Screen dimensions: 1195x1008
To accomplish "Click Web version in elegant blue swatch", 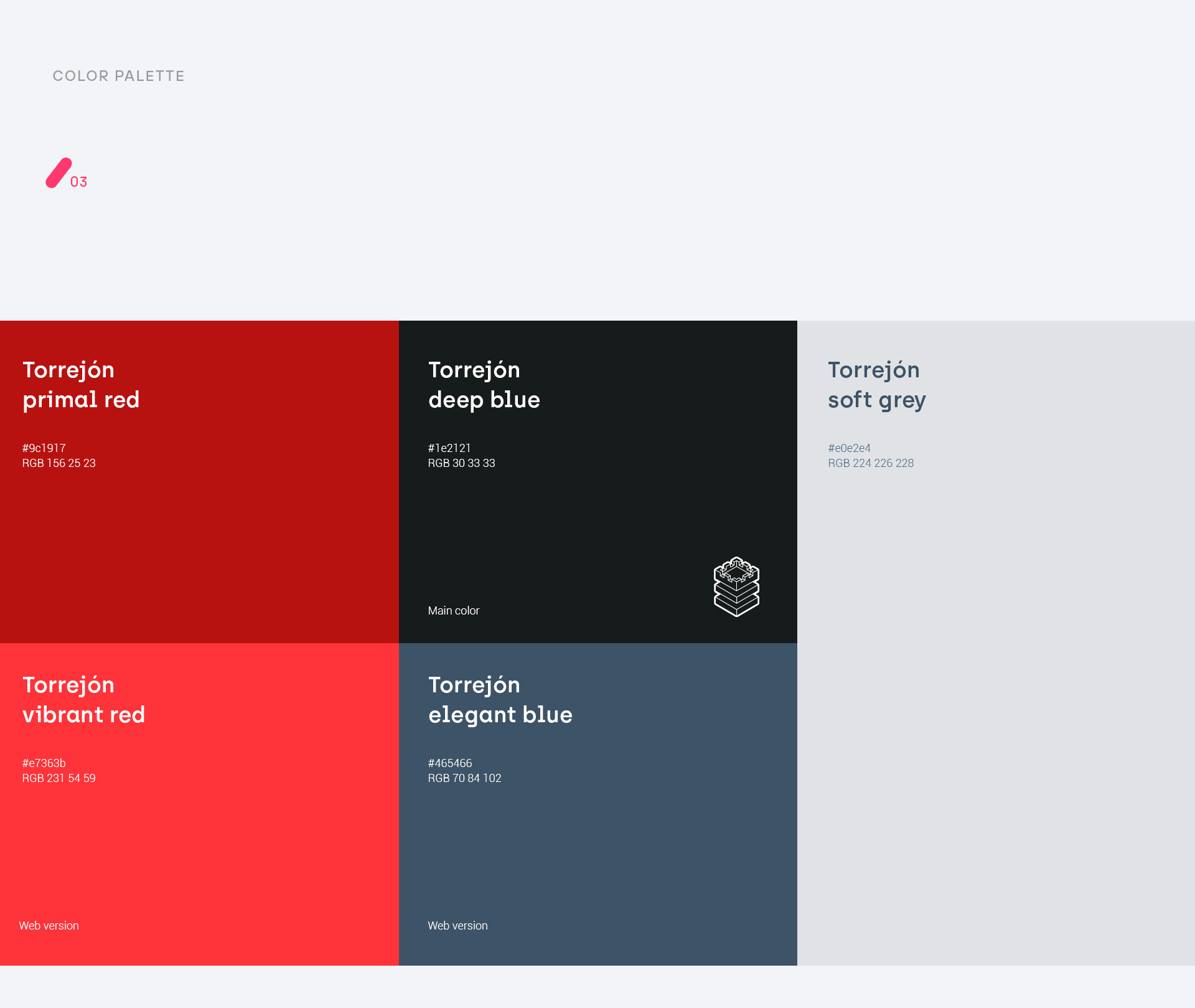I will point(457,926).
